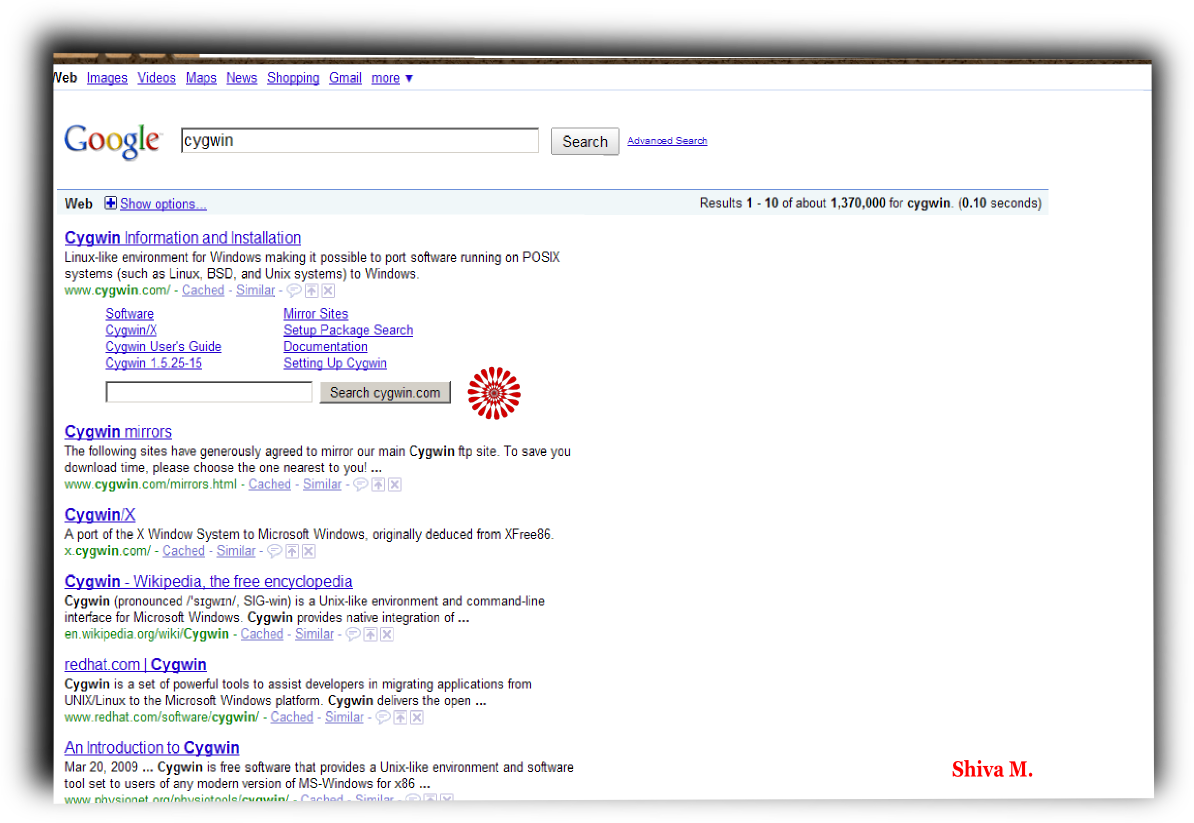The height and width of the screenshot is (823, 1194).
Task: Click the green URL 'www.cygwin.com/mirrors.html'
Action: (x=151, y=484)
